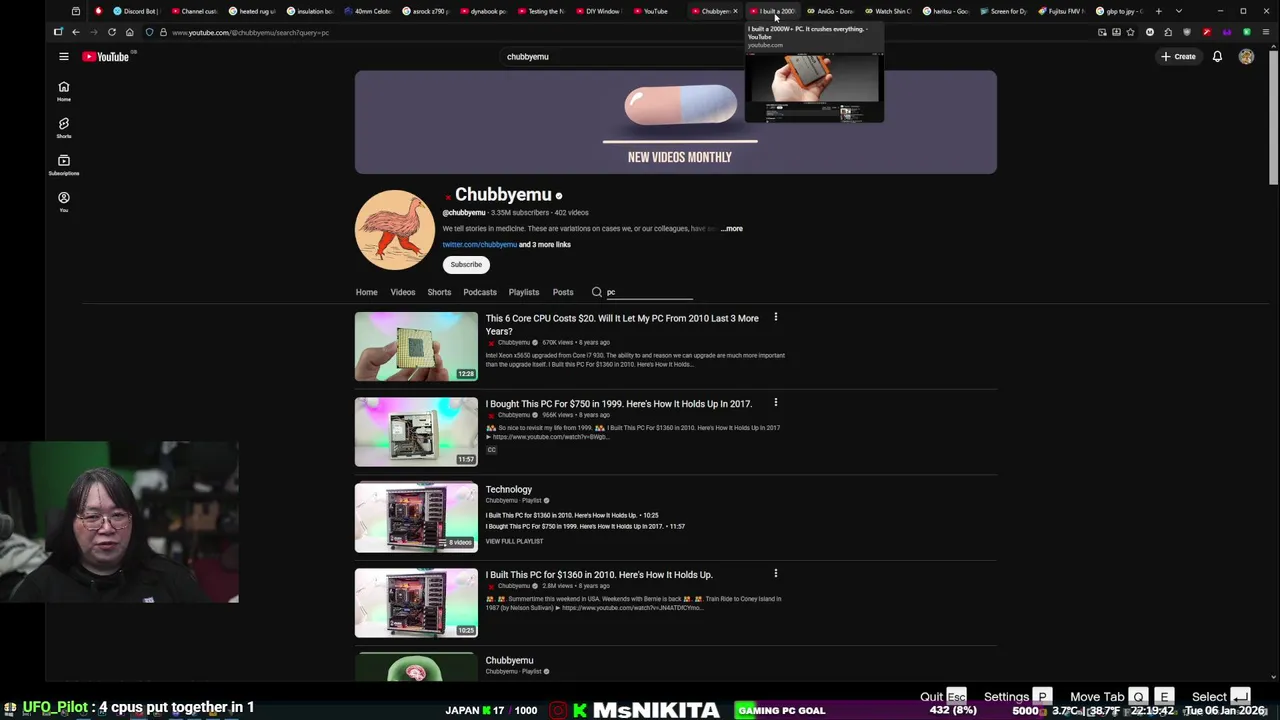Viewport: 1280px width, 720px height.
Task: Open the Technology playlist thumbnail
Action: tap(416, 518)
